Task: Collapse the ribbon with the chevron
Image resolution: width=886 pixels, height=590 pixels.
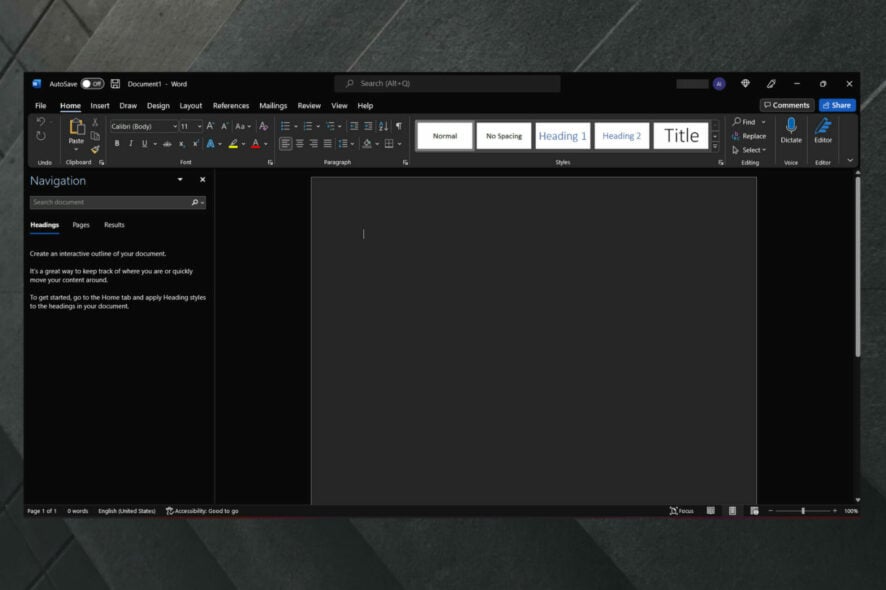Action: point(850,160)
